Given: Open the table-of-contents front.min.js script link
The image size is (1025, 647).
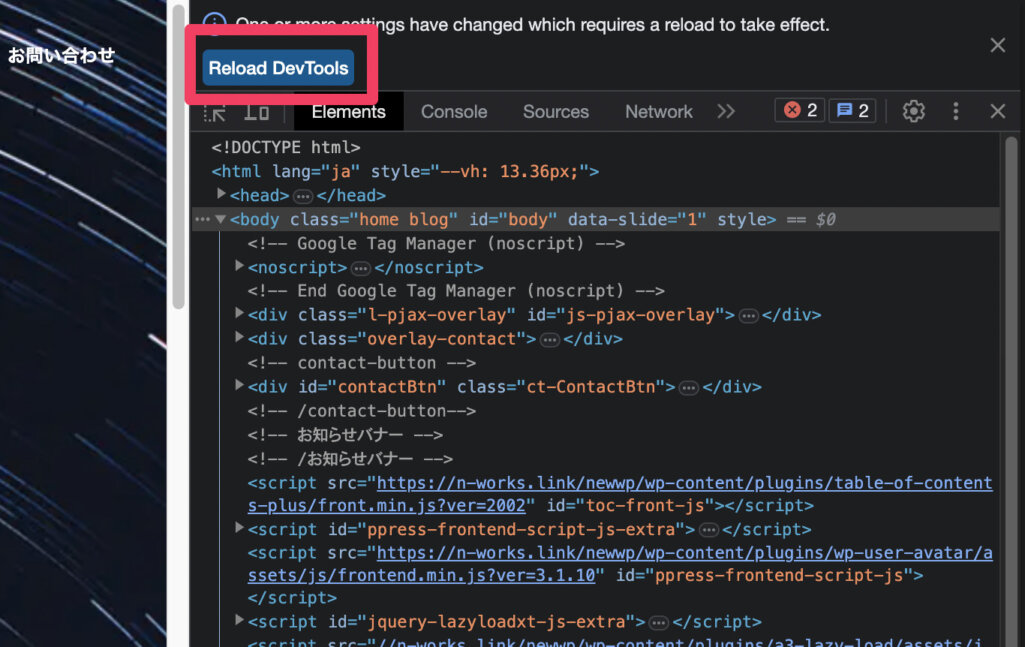Looking at the screenshot, I should [683, 483].
